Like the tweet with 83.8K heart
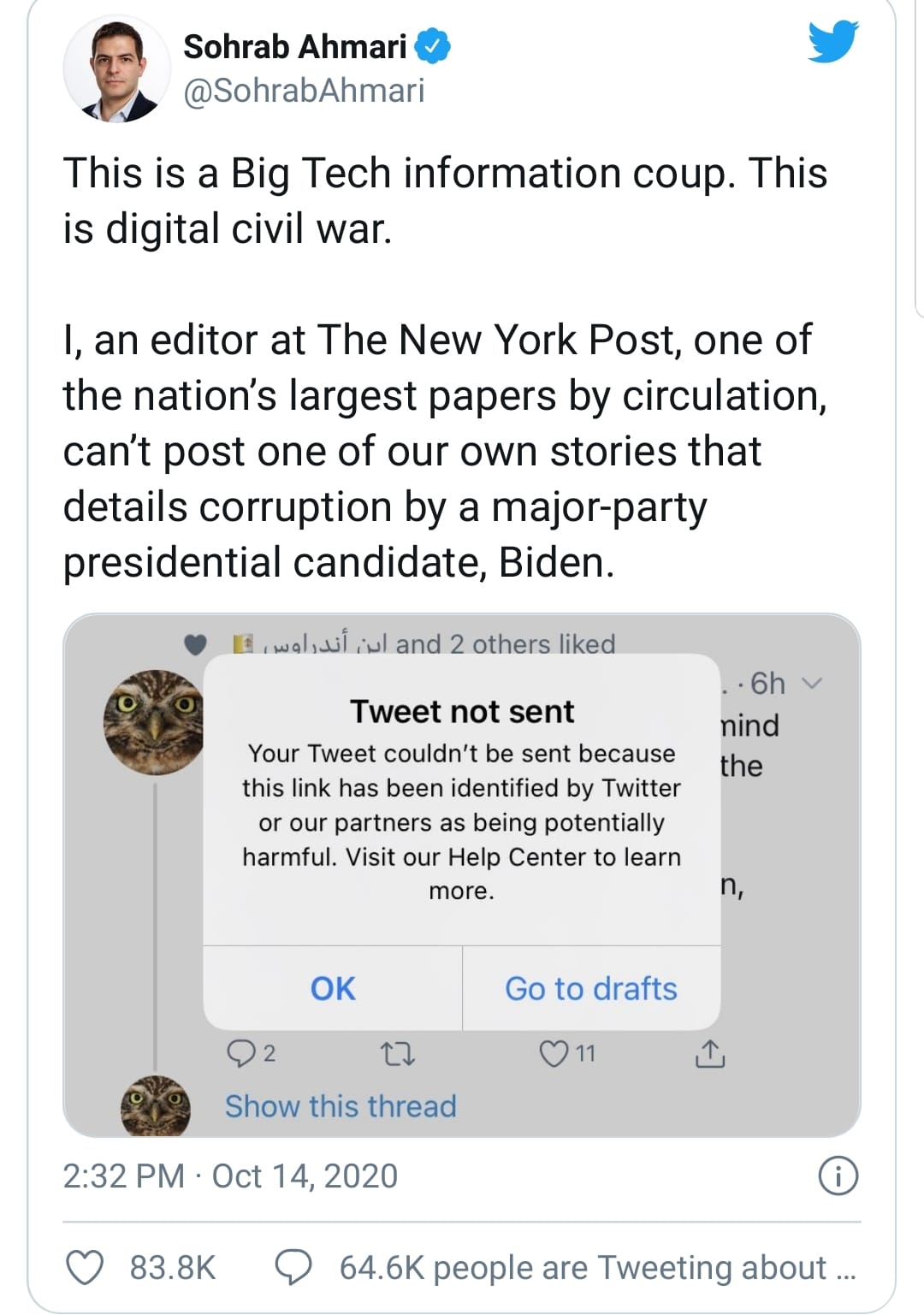Viewport: 924px width, 1315px height. coord(85,1267)
